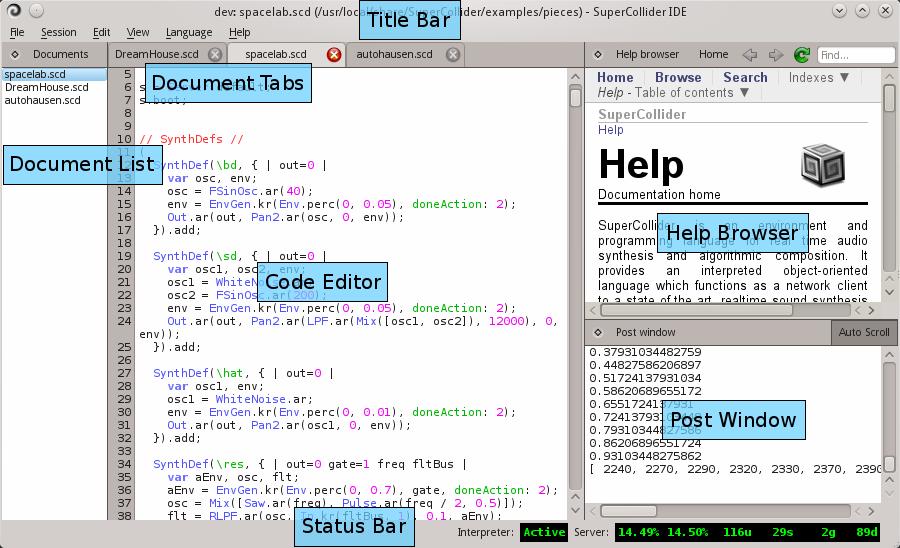
Task: Click the Help browser vertical scrollbar handle
Action: coord(889,98)
